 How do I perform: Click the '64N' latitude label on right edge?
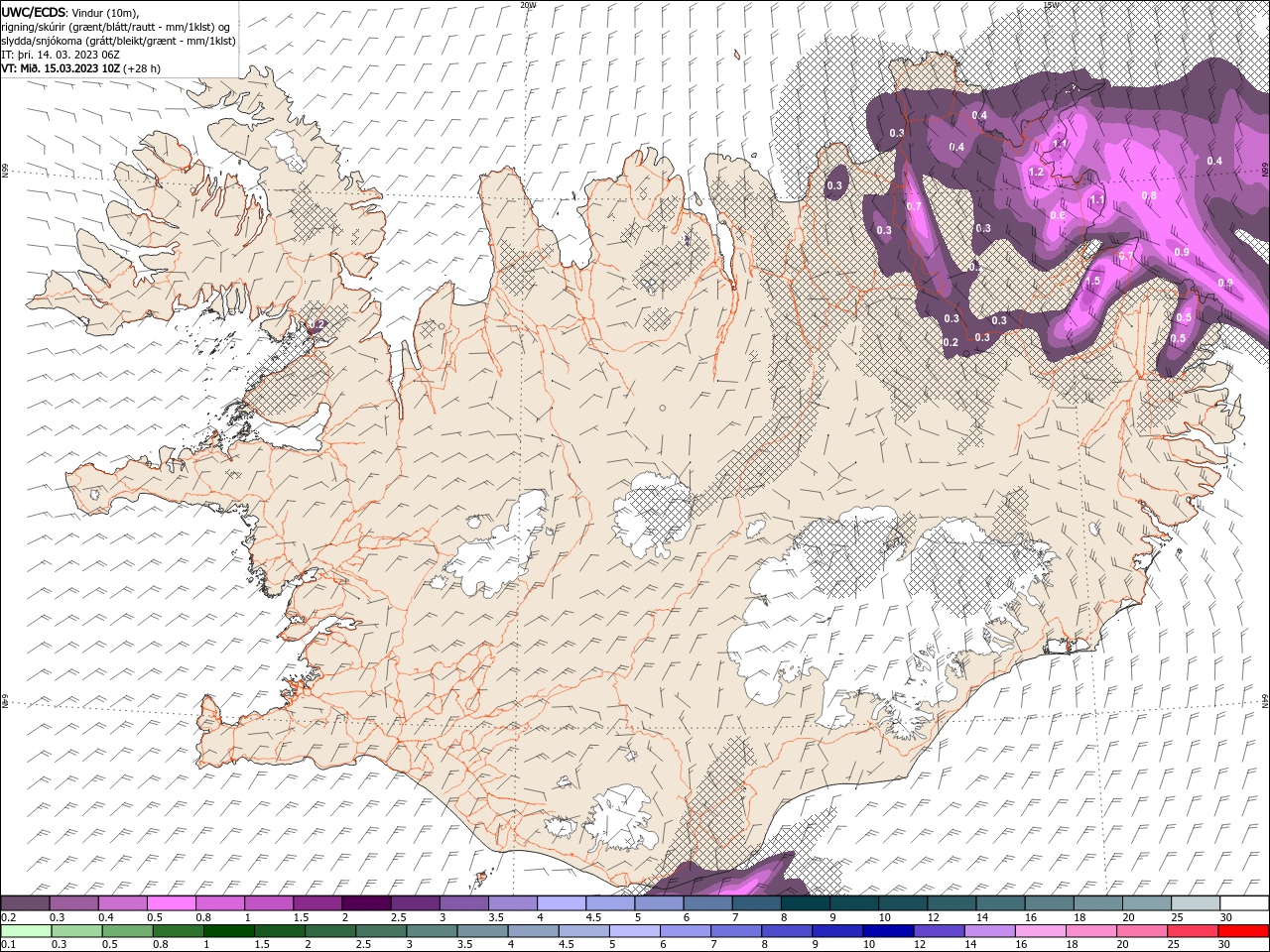1265,700
